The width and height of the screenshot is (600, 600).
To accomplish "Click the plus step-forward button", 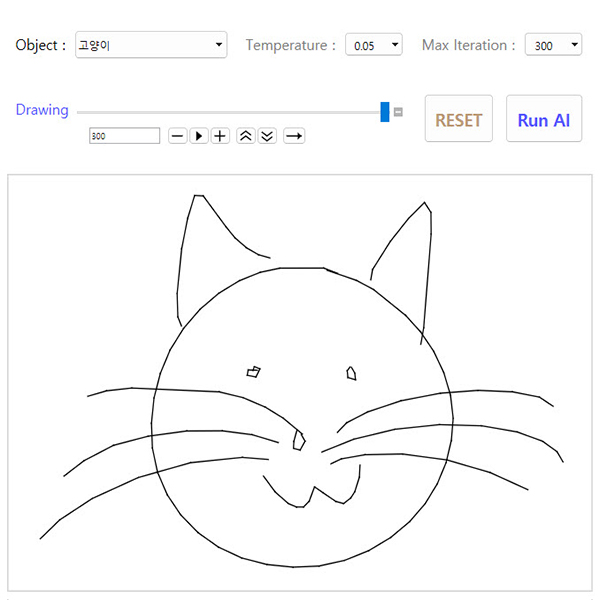I will [220, 136].
